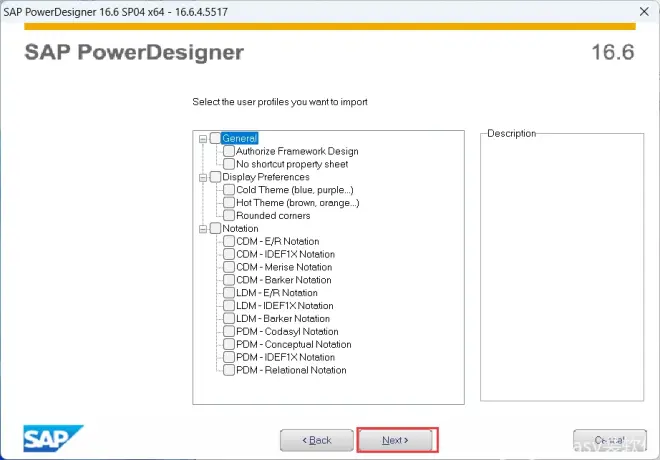Tick the Rounded corners checkbox
660x460 pixels.
229,215
